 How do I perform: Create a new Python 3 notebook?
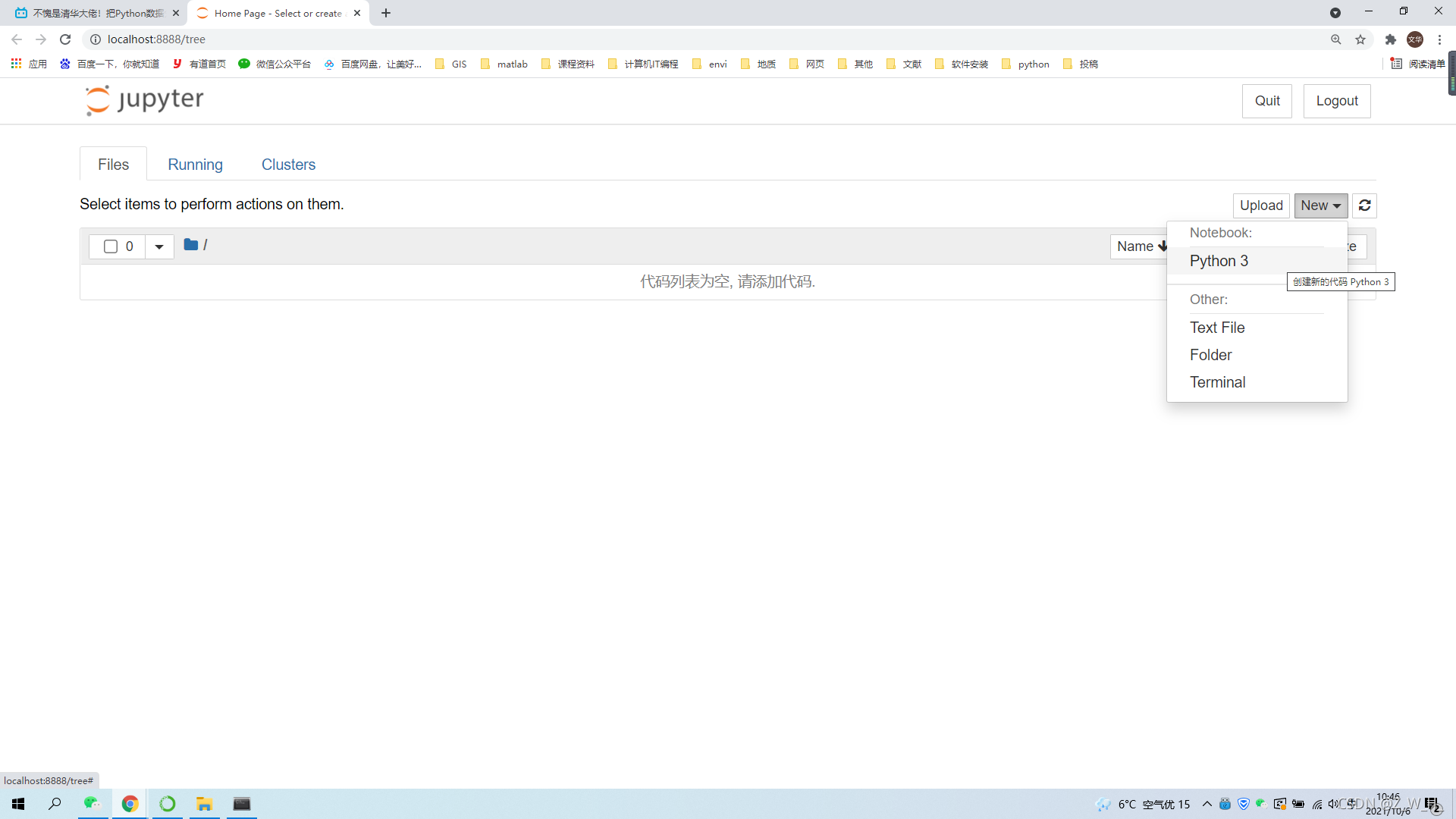pyautogui.click(x=1219, y=261)
